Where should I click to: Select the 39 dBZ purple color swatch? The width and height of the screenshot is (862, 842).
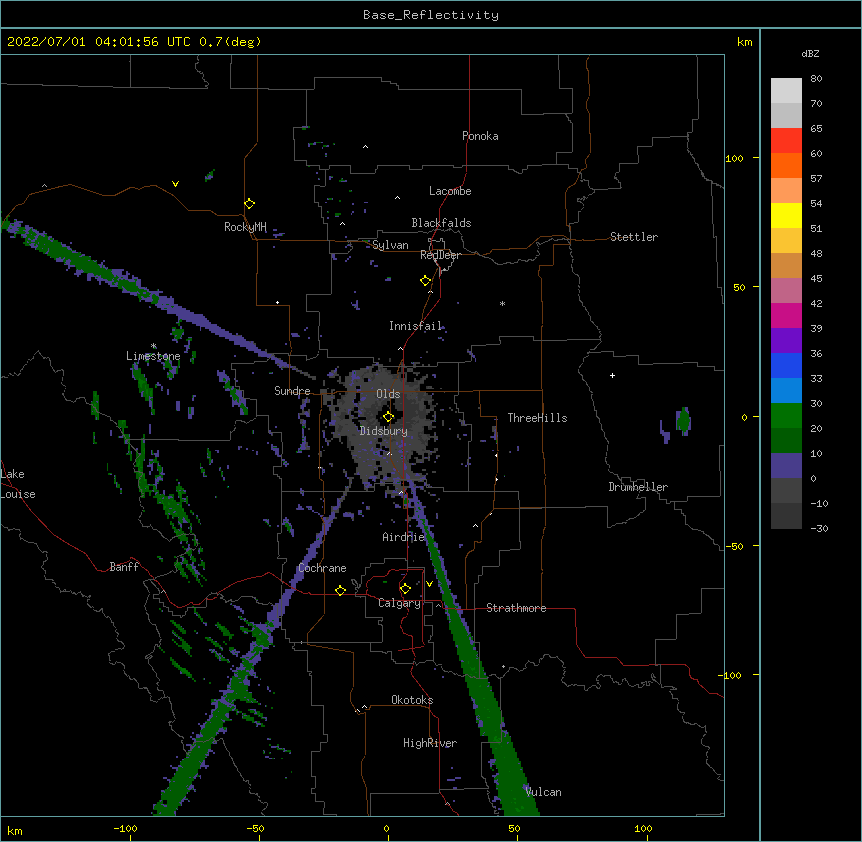[x=786, y=340]
